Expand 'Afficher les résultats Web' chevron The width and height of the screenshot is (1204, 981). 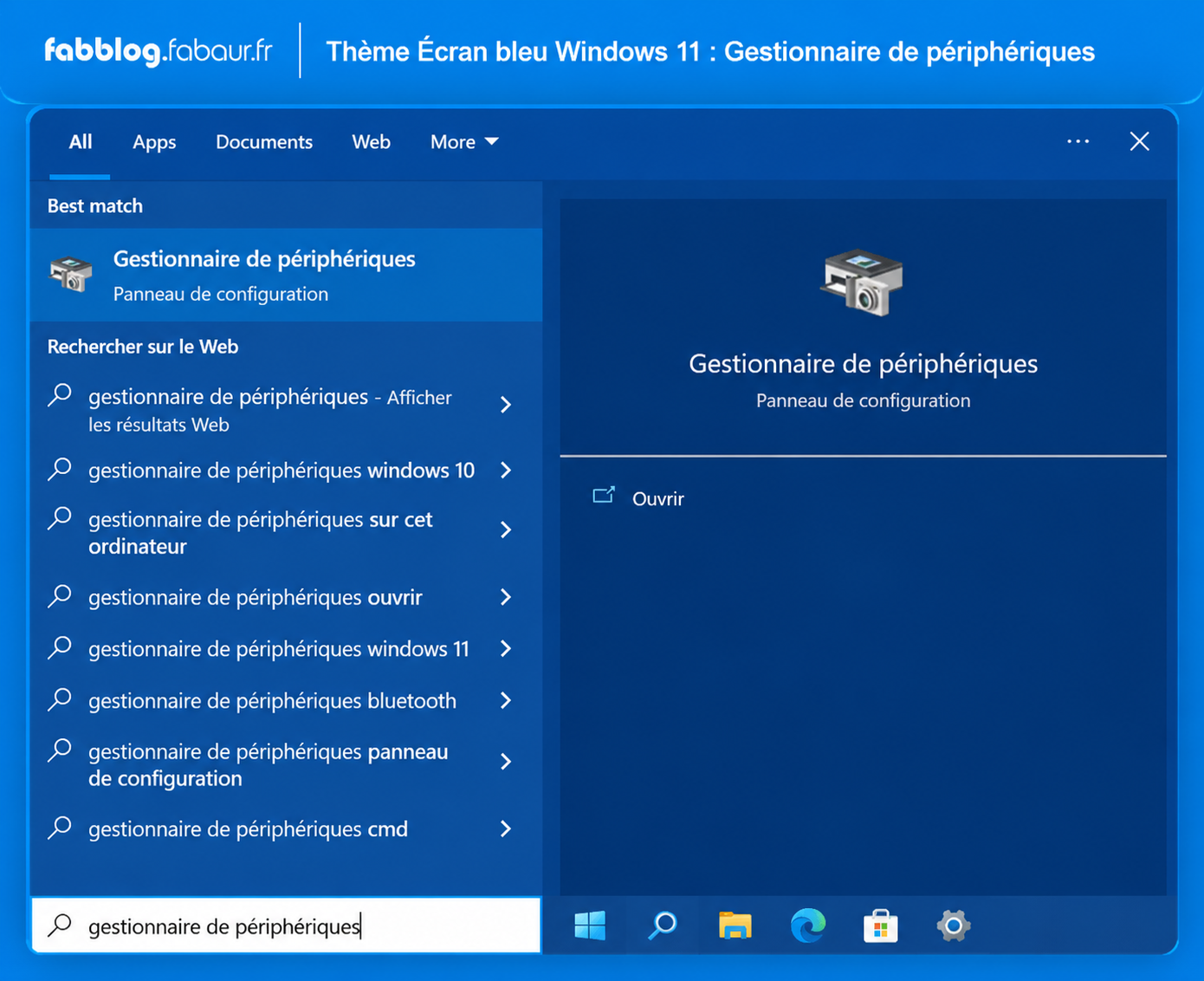[506, 405]
